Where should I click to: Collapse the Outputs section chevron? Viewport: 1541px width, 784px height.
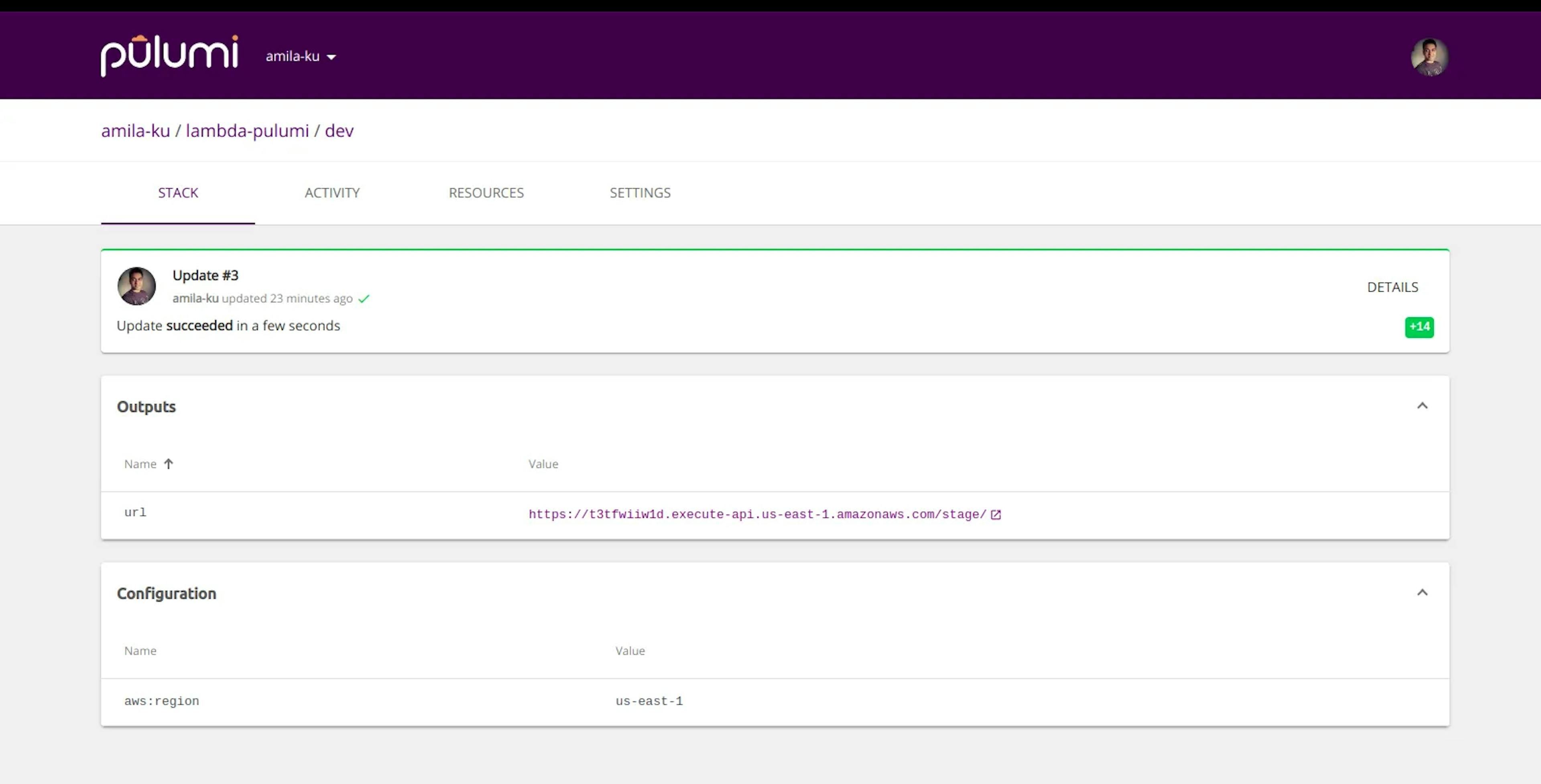pos(1422,406)
